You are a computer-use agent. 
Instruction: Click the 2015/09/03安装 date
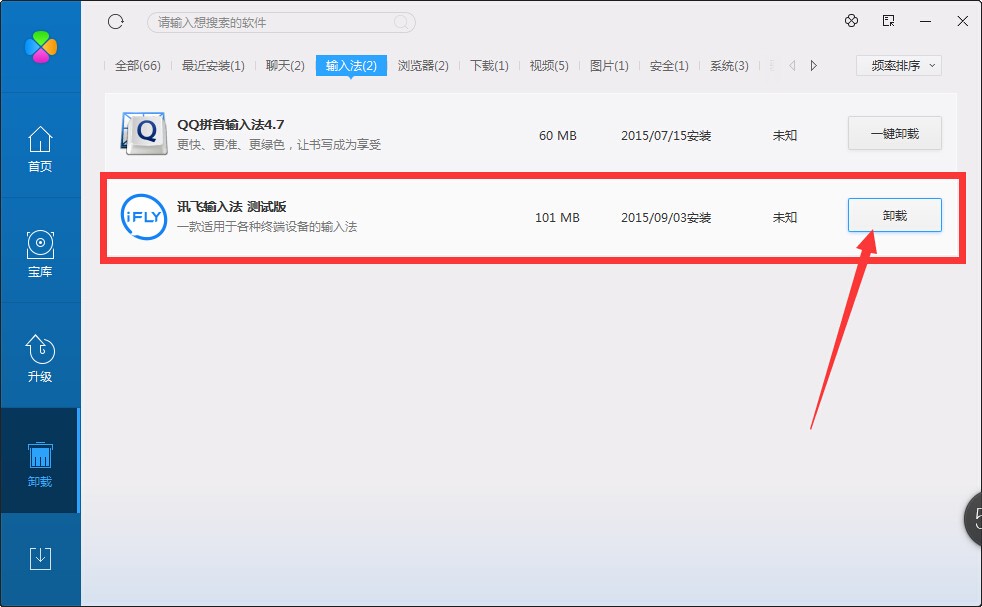(666, 217)
